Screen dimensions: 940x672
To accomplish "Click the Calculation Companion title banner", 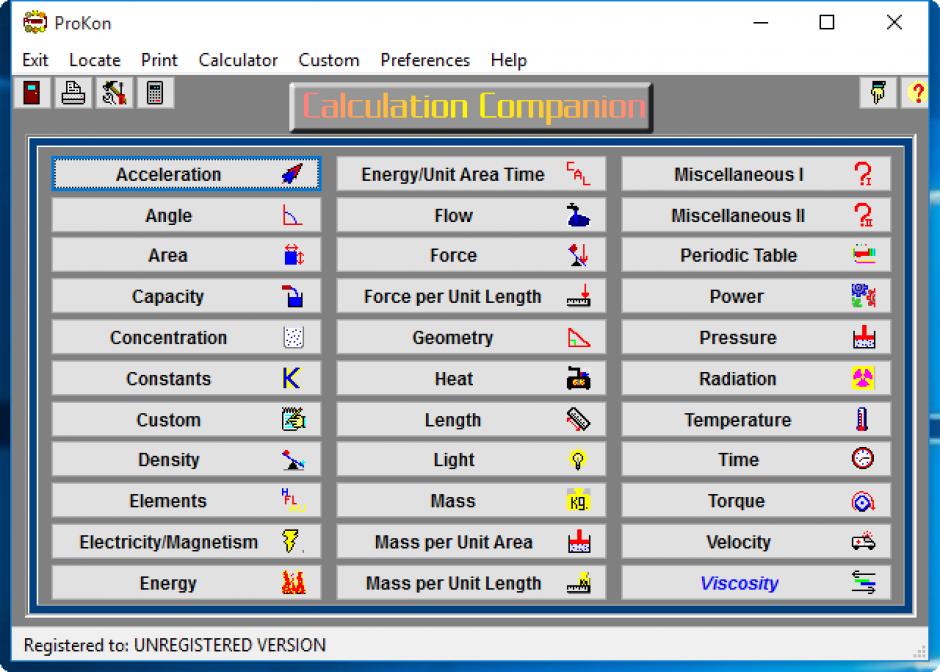I will 471,107.
